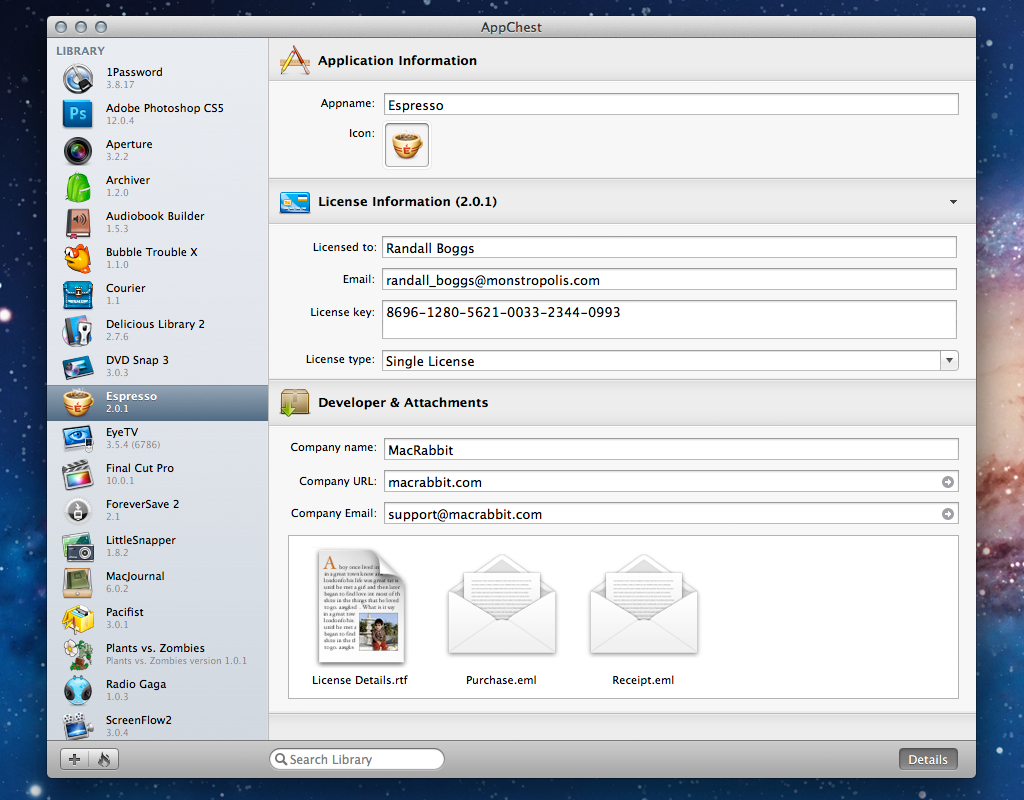Image resolution: width=1024 pixels, height=800 pixels.
Task: Click the flame icon button in bottom bar
Action: tap(104, 759)
